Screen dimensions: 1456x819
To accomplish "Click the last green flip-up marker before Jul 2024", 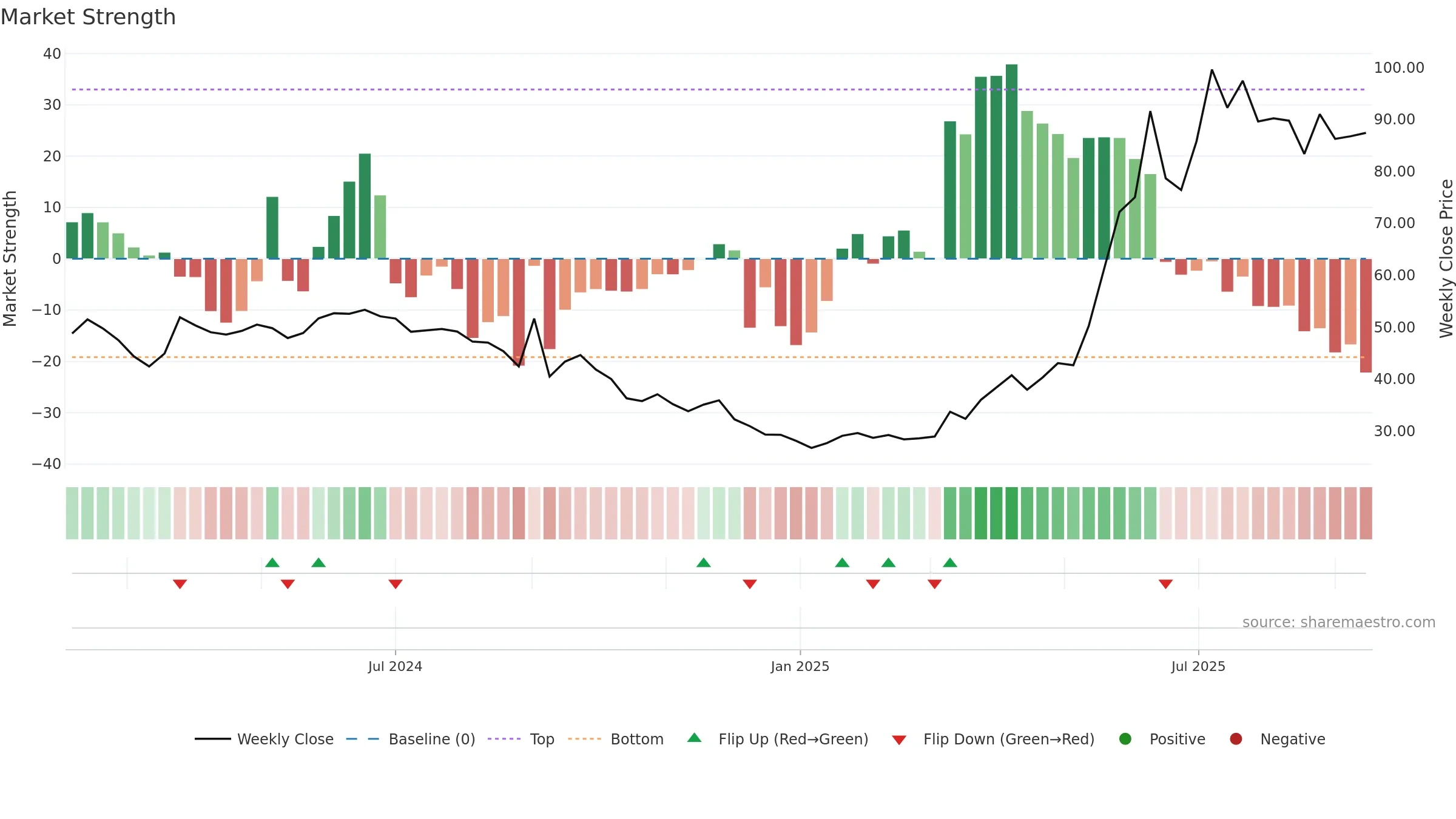I will point(318,562).
